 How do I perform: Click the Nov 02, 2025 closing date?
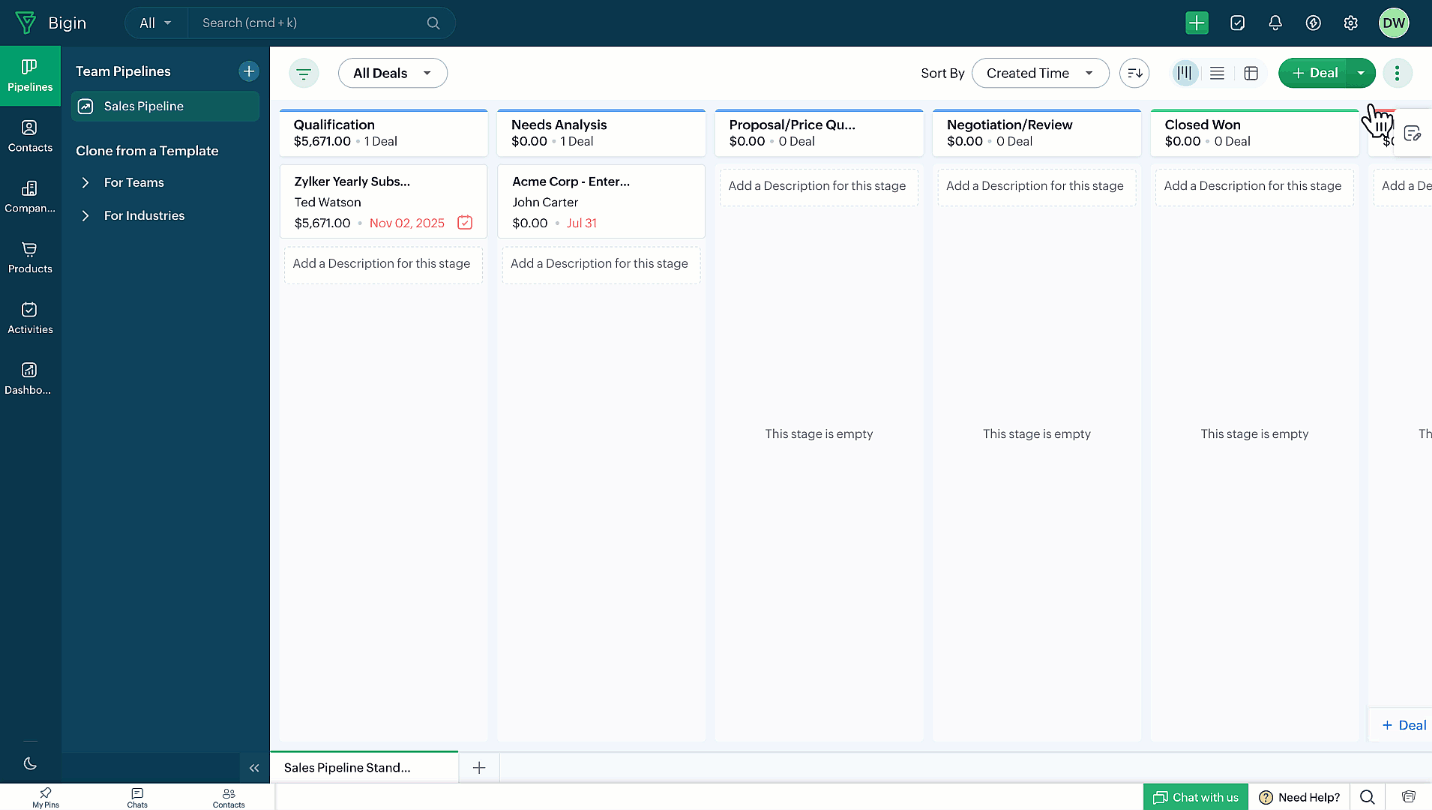tap(407, 223)
